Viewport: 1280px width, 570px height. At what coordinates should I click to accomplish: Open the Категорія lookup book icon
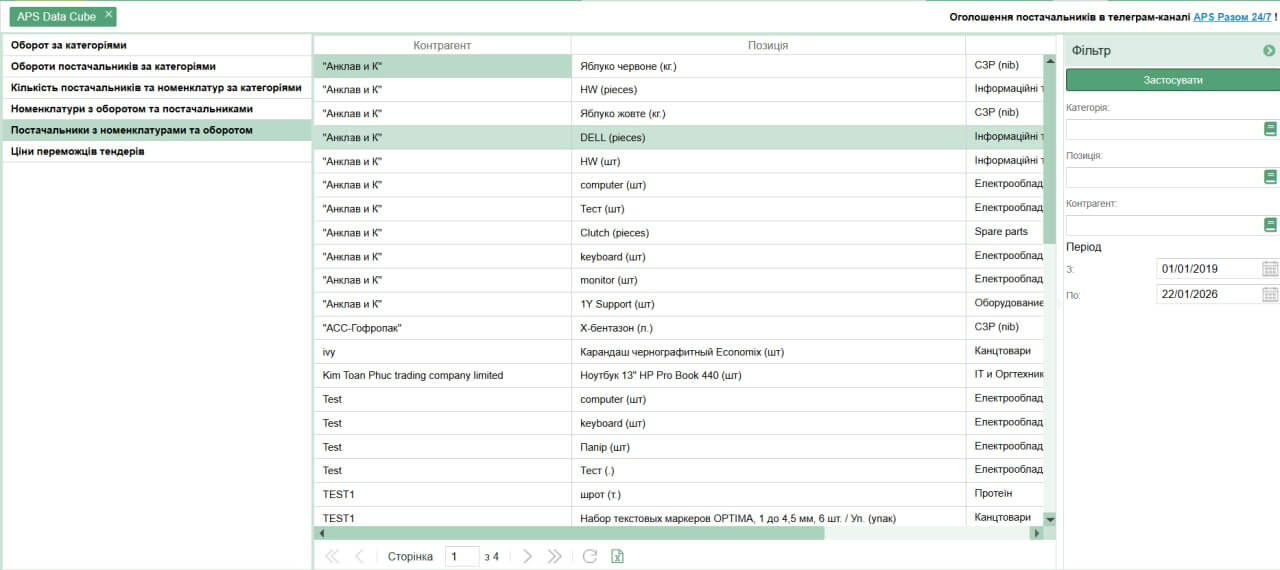[1270, 129]
